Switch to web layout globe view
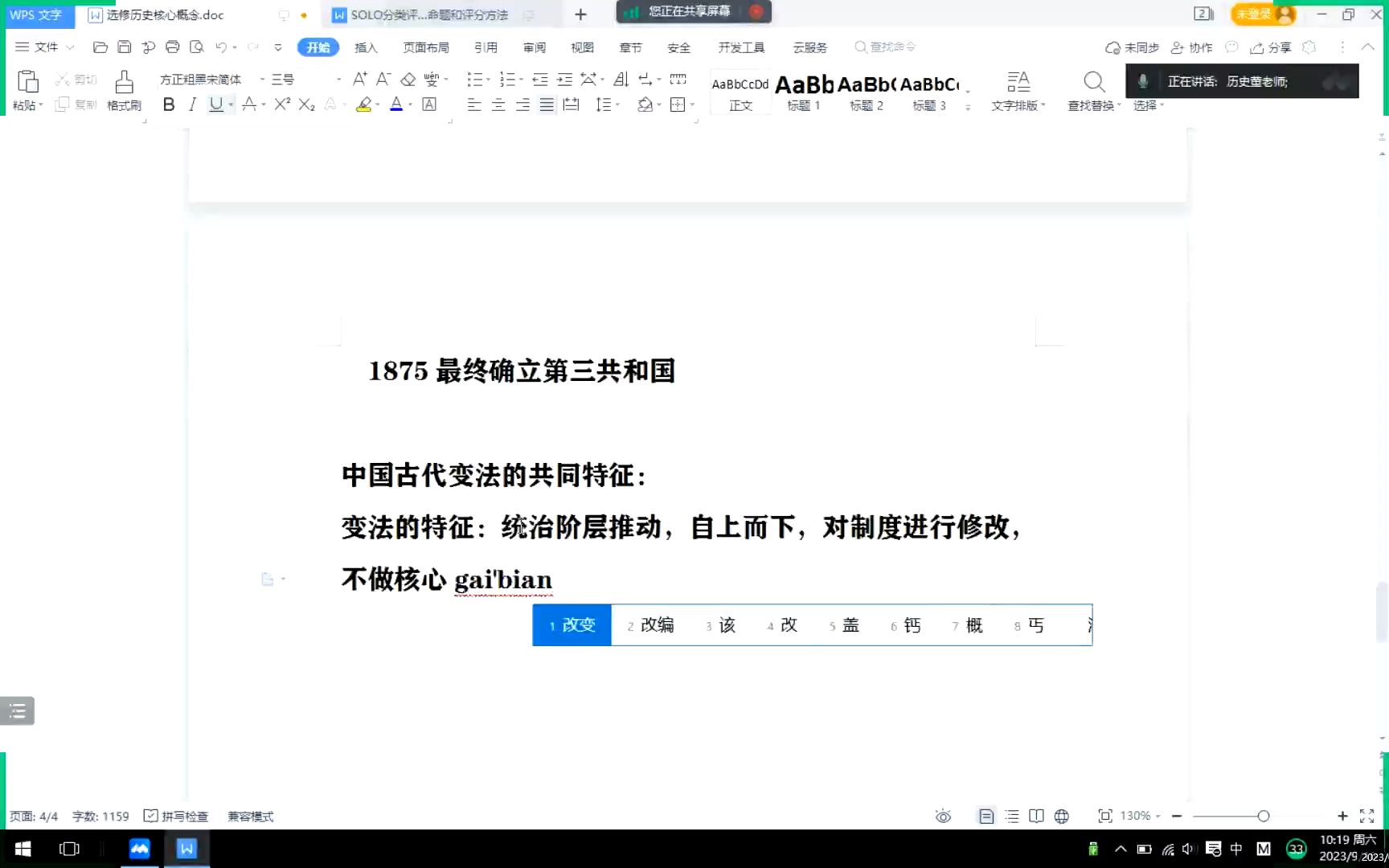 (x=1062, y=816)
